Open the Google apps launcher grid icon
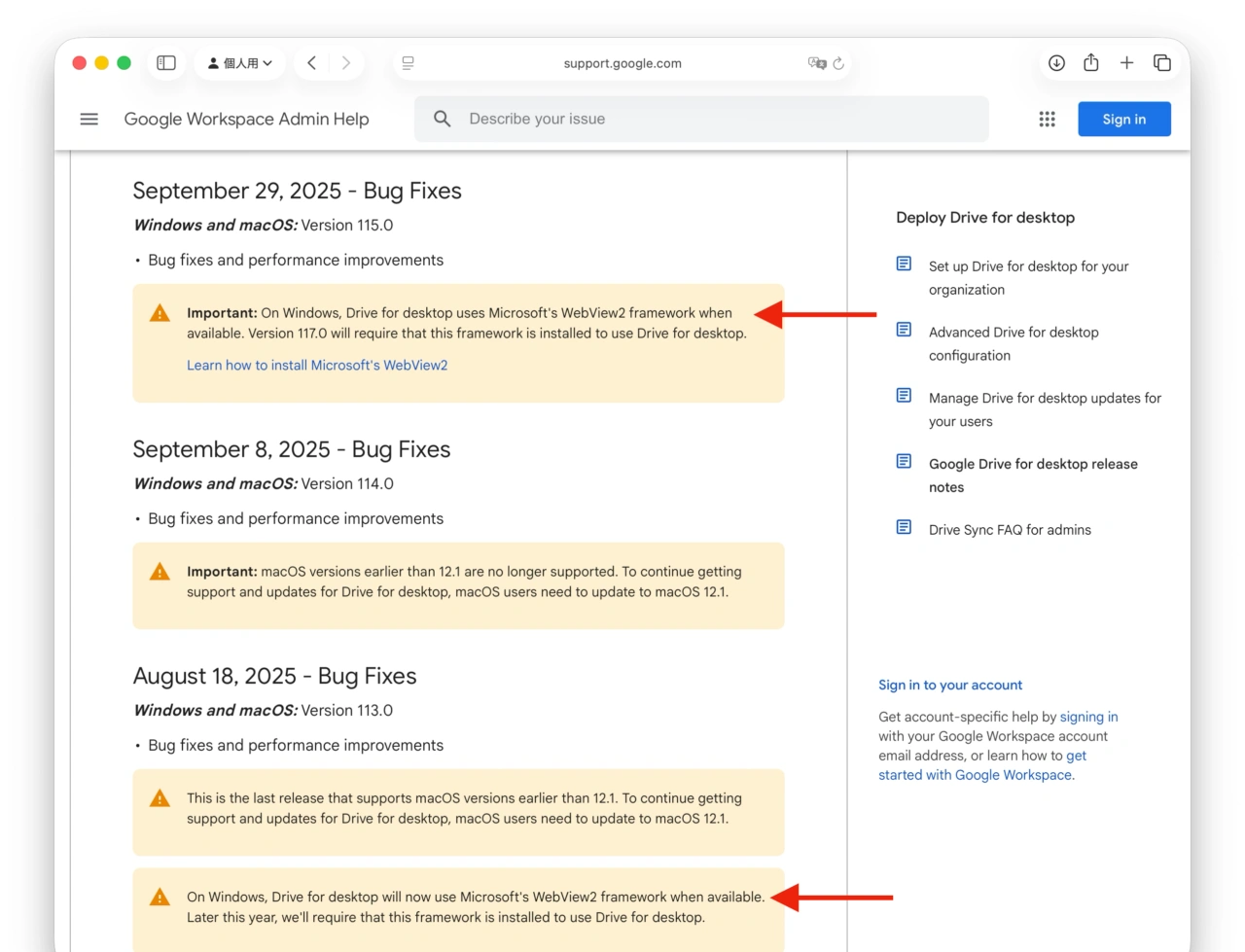Image resolution: width=1245 pixels, height=952 pixels. pyautogui.click(x=1047, y=119)
